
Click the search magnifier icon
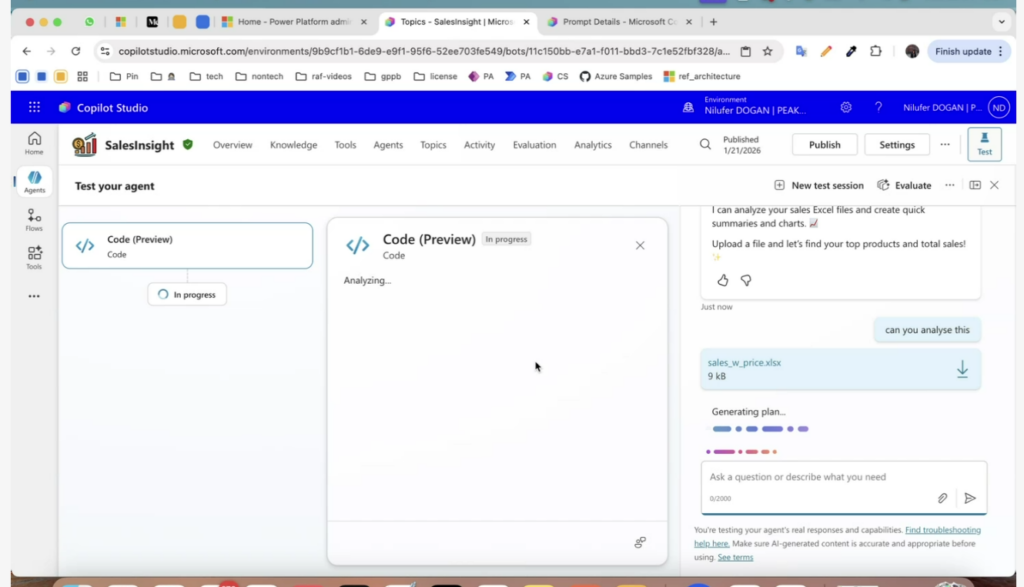[705, 145]
